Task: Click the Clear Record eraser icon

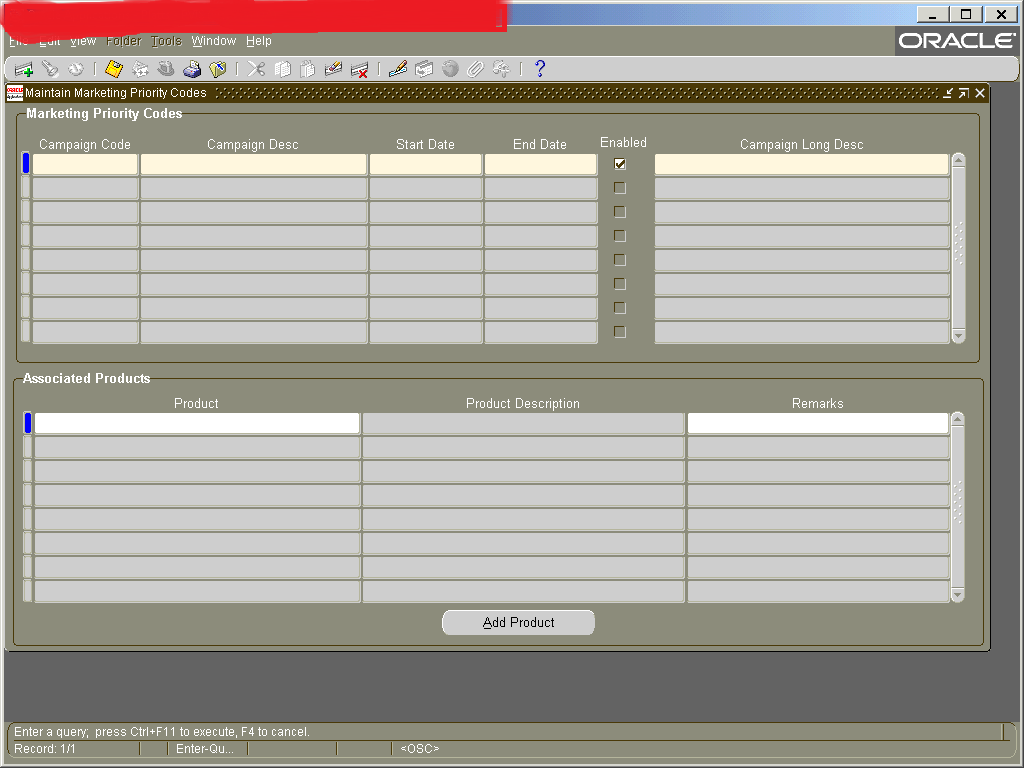Action: pos(334,69)
